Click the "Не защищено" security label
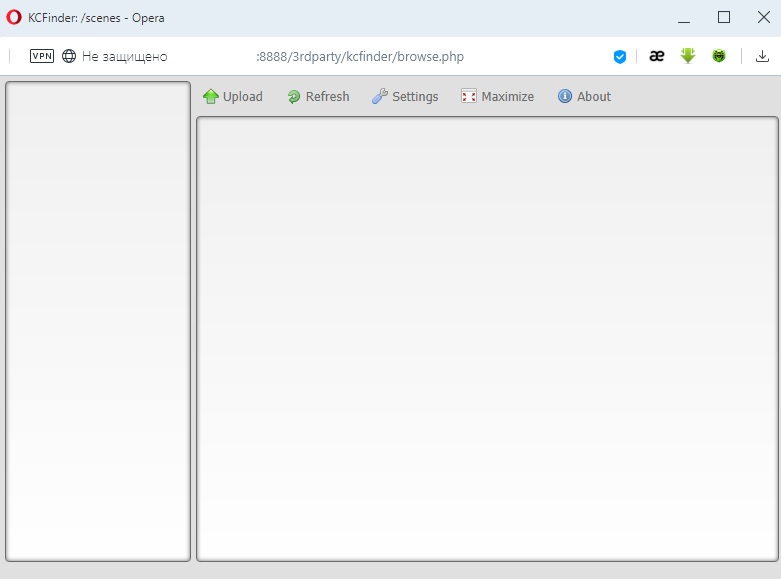 (124, 56)
